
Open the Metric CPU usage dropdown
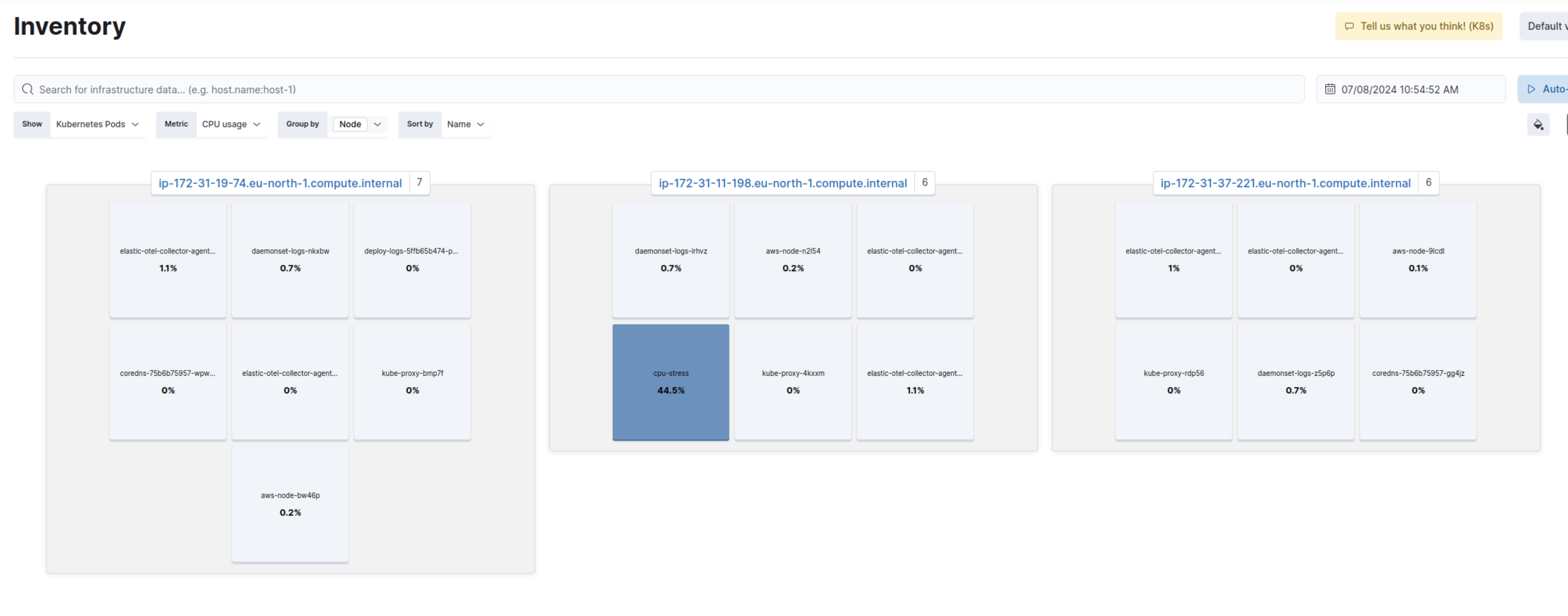click(231, 124)
